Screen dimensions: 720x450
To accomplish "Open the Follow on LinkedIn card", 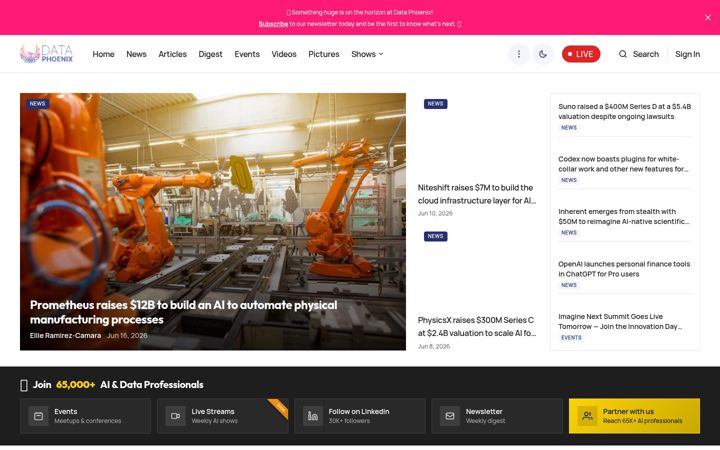I will point(360,416).
